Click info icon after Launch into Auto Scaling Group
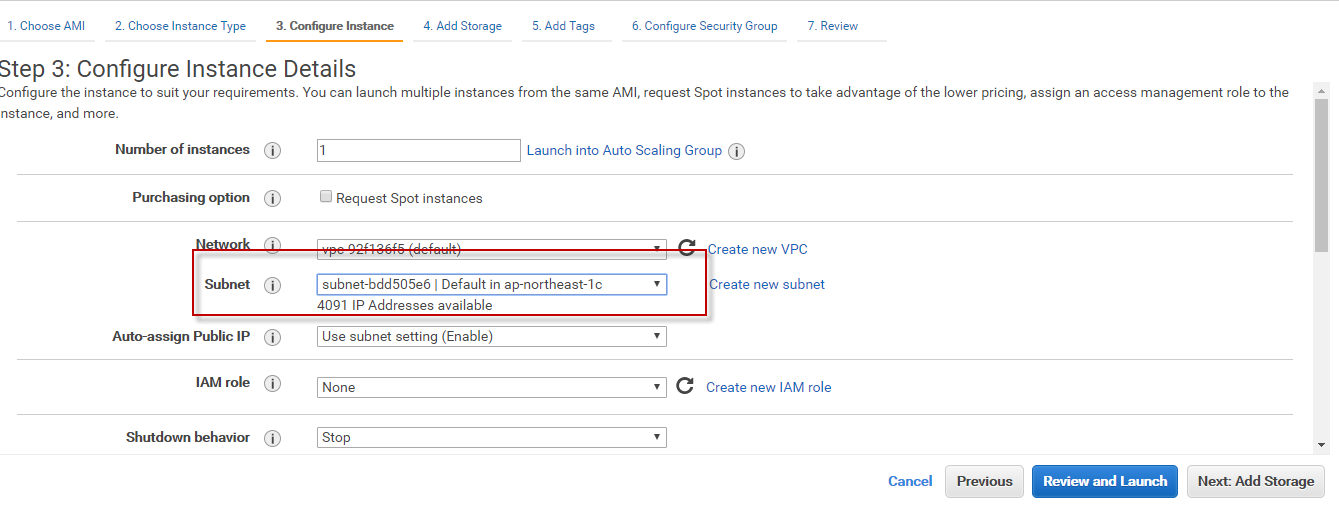Viewport: 1339px width, 517px height. point(737,152)
